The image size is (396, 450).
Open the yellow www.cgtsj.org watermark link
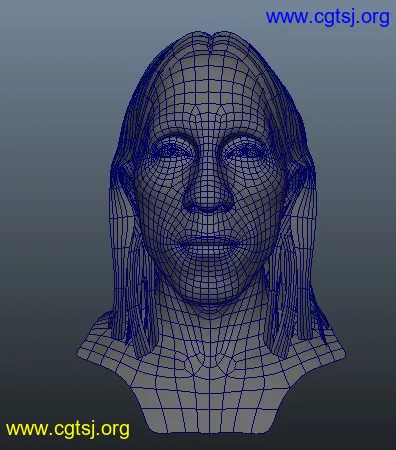(68, 429)
